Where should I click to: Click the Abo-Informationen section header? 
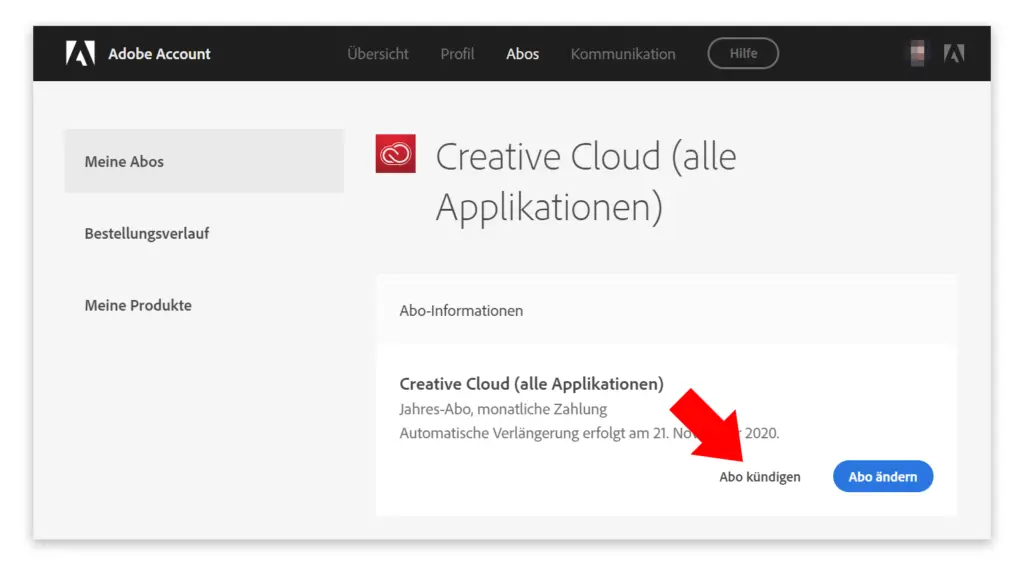(461, 311)
